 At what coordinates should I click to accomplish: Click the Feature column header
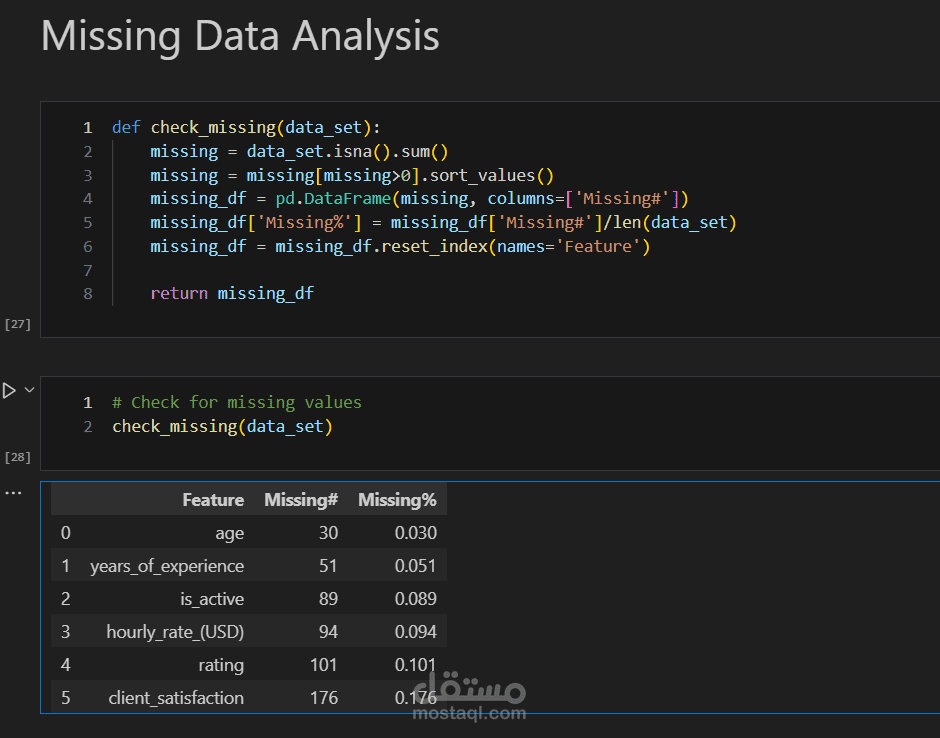pyautogui.click(x=213, y=500)
